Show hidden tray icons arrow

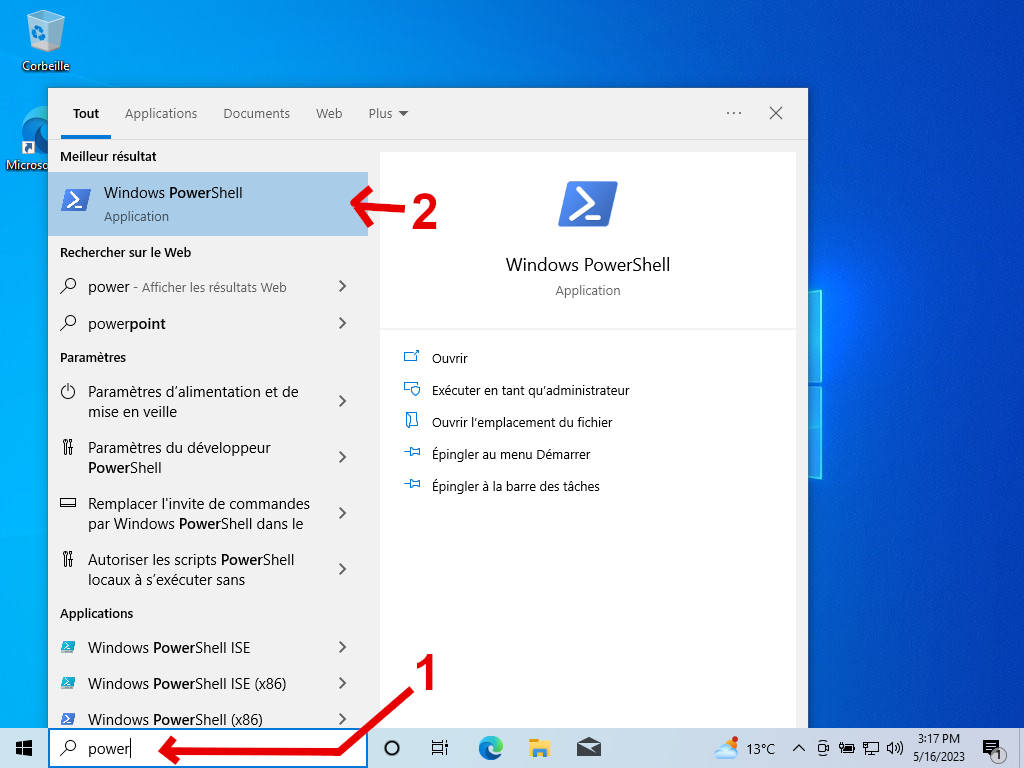click(x=798, y=748)
